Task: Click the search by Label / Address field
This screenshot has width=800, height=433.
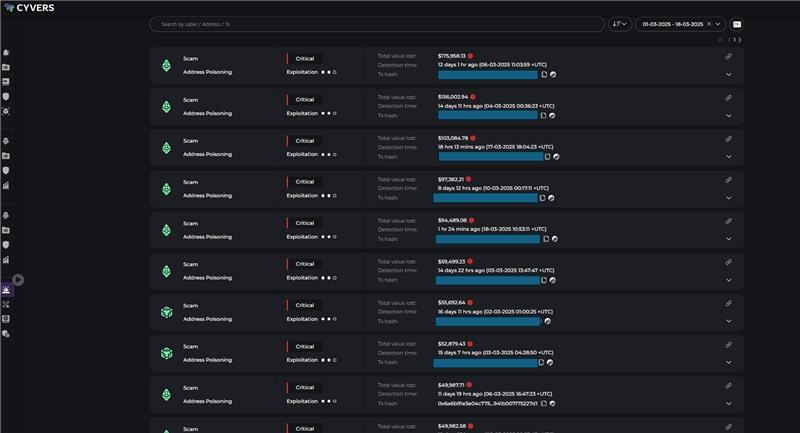Action: pos(375,24)
